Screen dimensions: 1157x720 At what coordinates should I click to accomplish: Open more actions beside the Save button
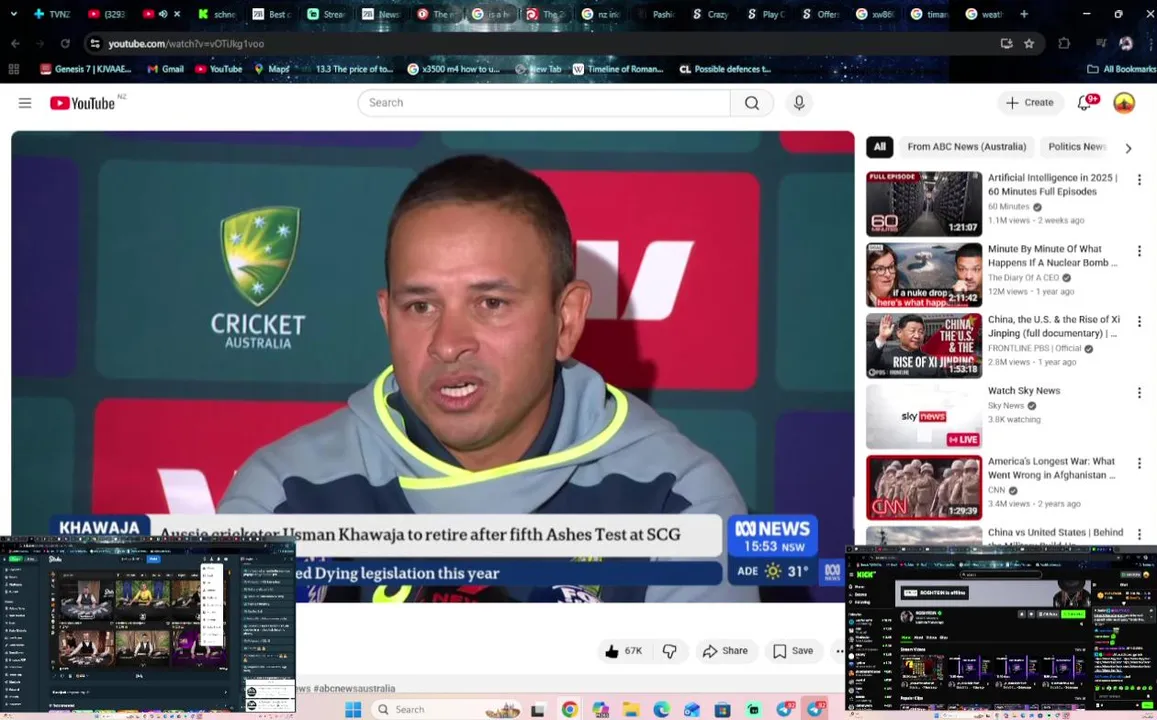coord(839,651)
